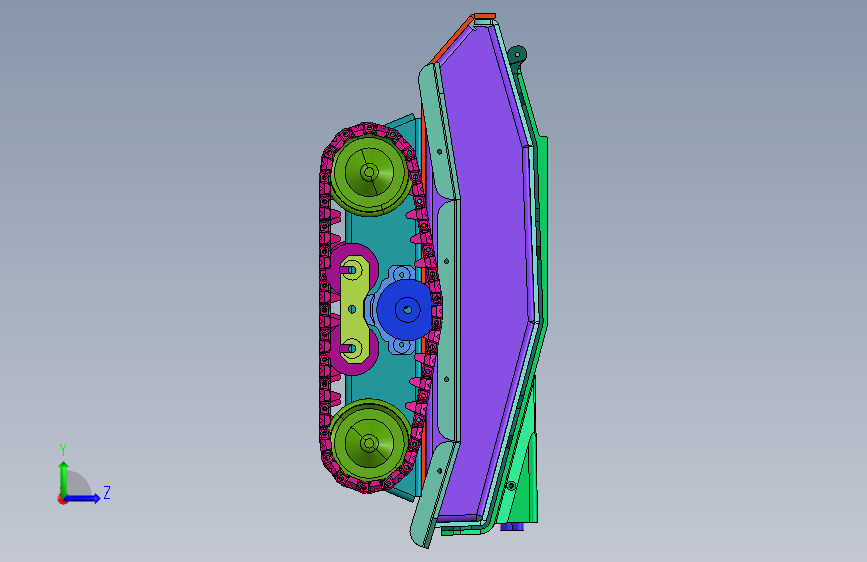Screen dimensions: 867x562
Task: Click the green Y axis arrow of the triad
Action: pyautogui.click(x=64, y=478)
